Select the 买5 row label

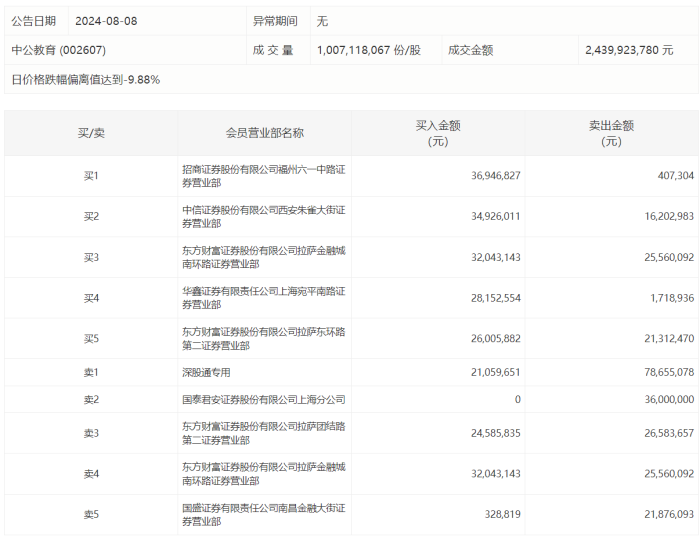point(91,339)
